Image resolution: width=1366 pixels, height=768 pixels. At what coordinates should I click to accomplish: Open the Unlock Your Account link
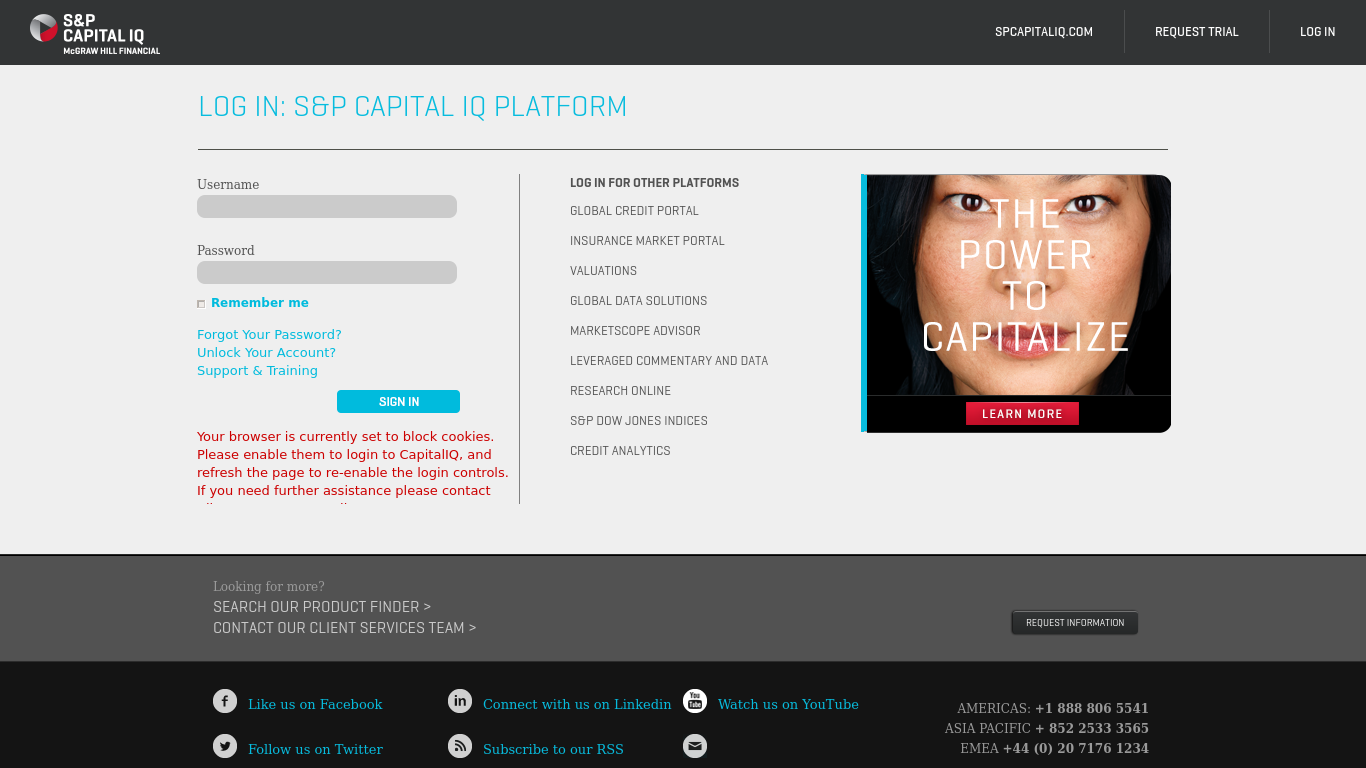click(x=266, y=353)
